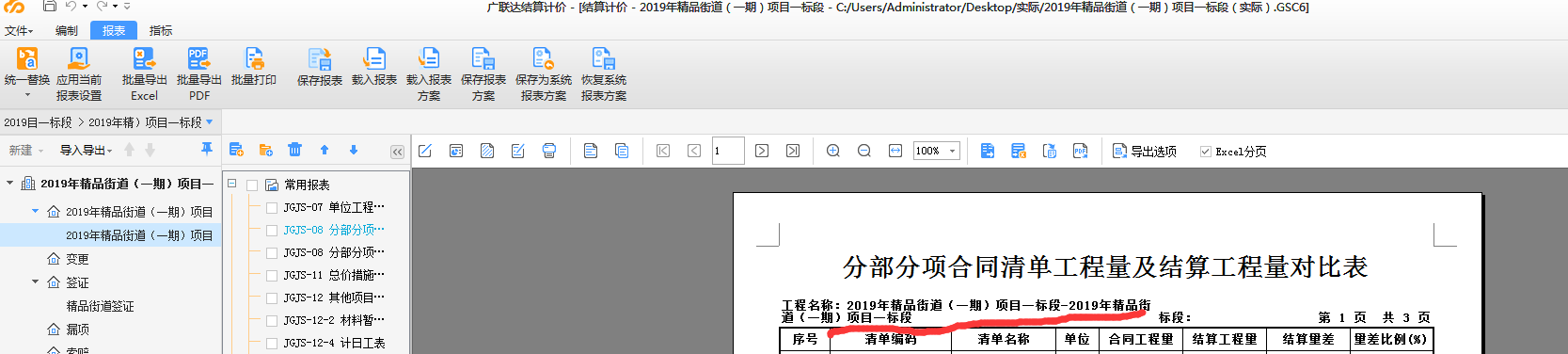Screen dimensions: 1568x354
Task: Fit report preview to width
Action: point(895,151)
